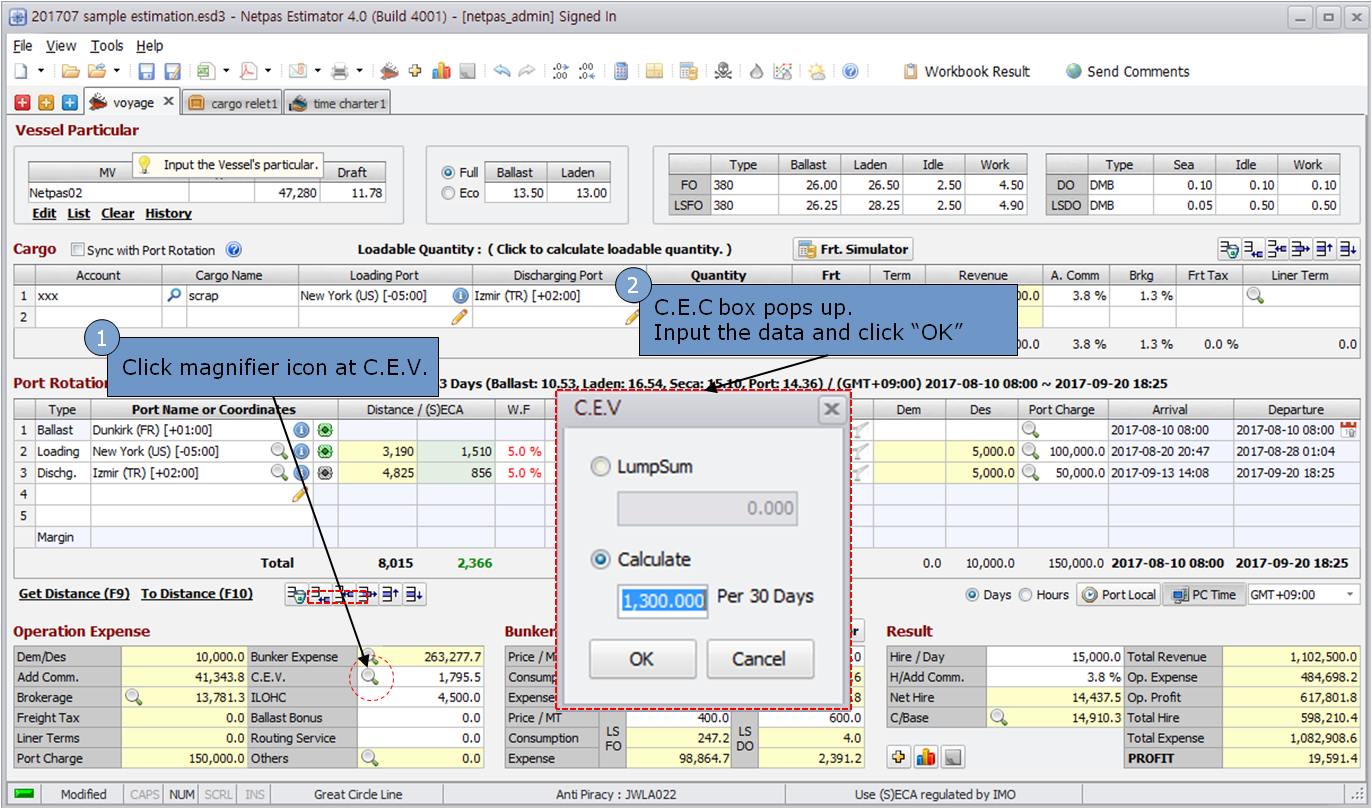Click the cargo name search icon for scrap

click(x=175, y=296)
